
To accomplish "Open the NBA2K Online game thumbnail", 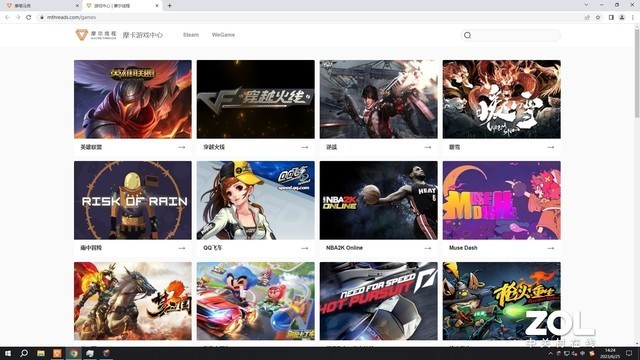I will [x=378, y=200].
